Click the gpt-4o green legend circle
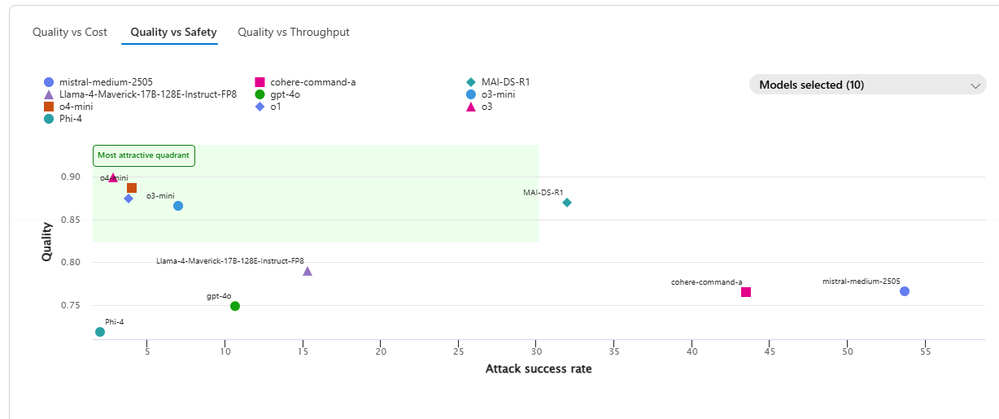Viewport: 999px width, 419px height. [x=259, y=94]
